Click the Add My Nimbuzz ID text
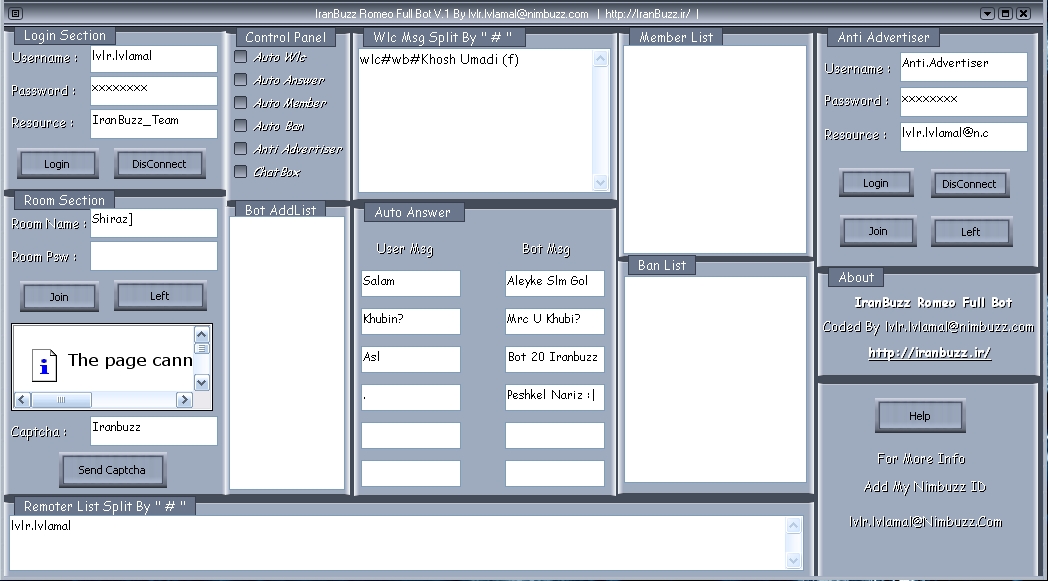The image size is (1048, 581). point(925,487)
